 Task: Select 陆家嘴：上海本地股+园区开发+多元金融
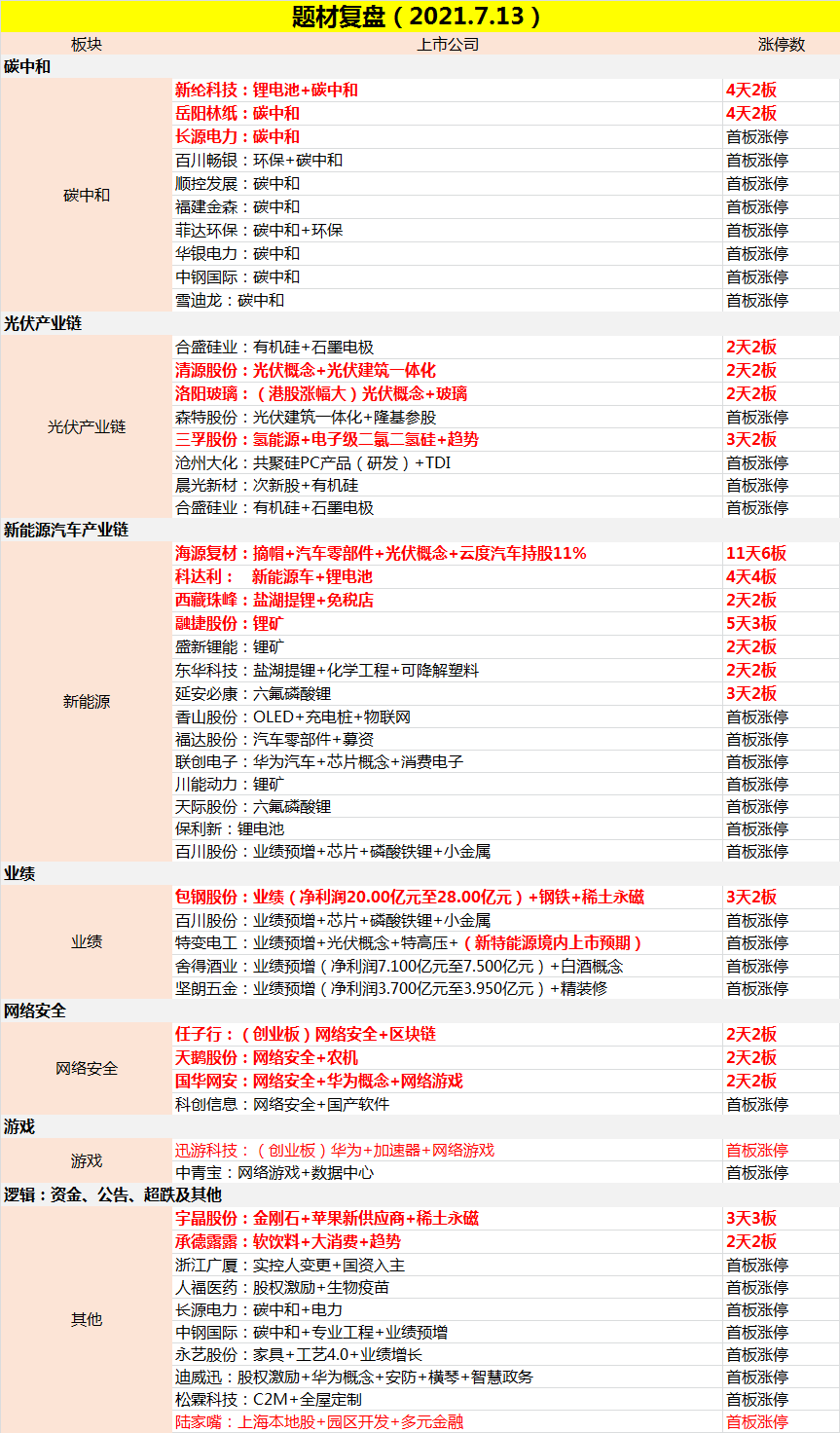[x=319, y=1421]
